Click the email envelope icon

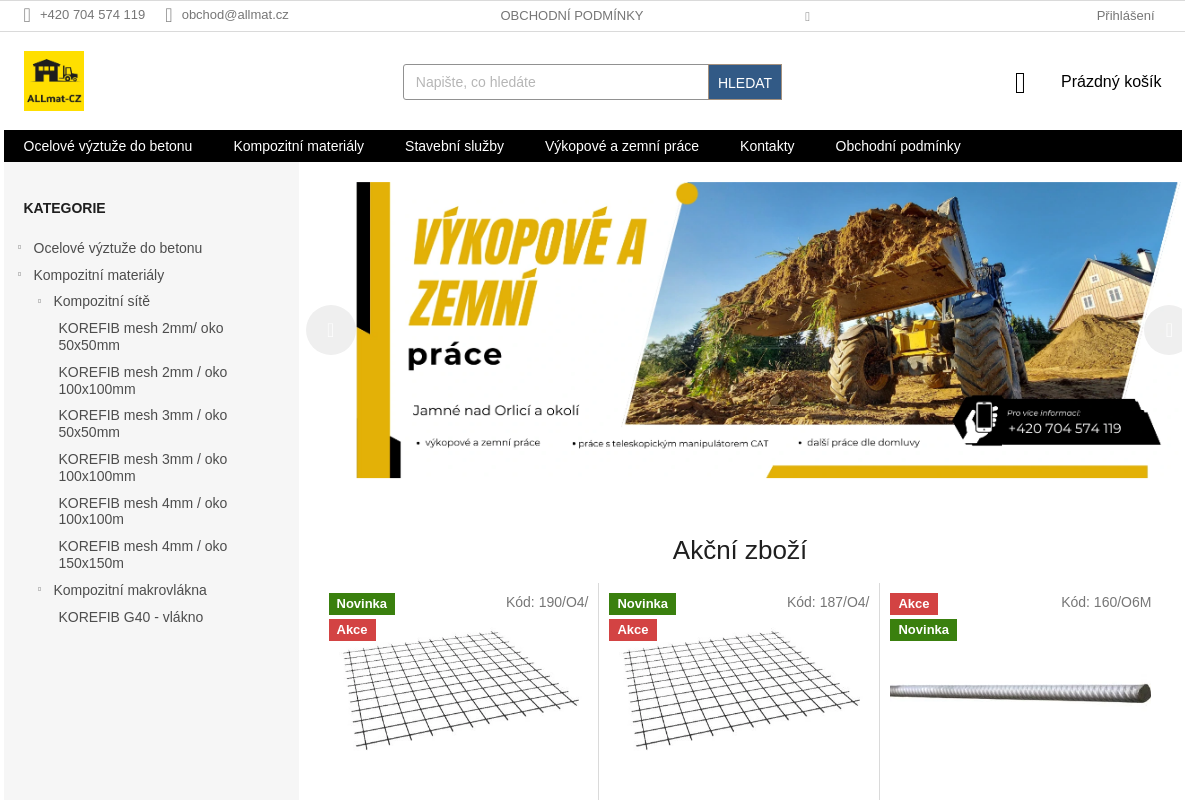point(169,15)
